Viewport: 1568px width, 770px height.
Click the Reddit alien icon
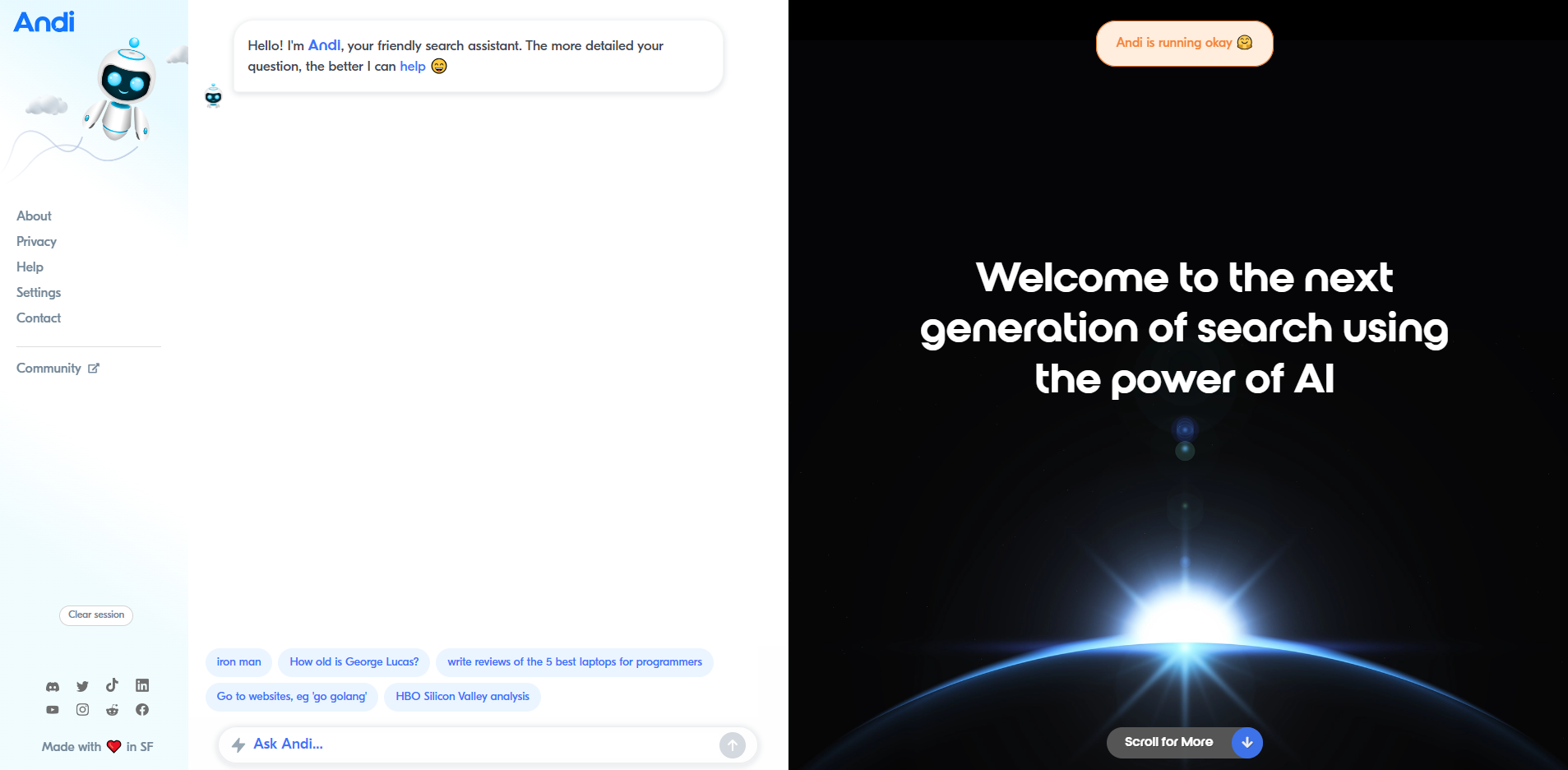point(112,710)
